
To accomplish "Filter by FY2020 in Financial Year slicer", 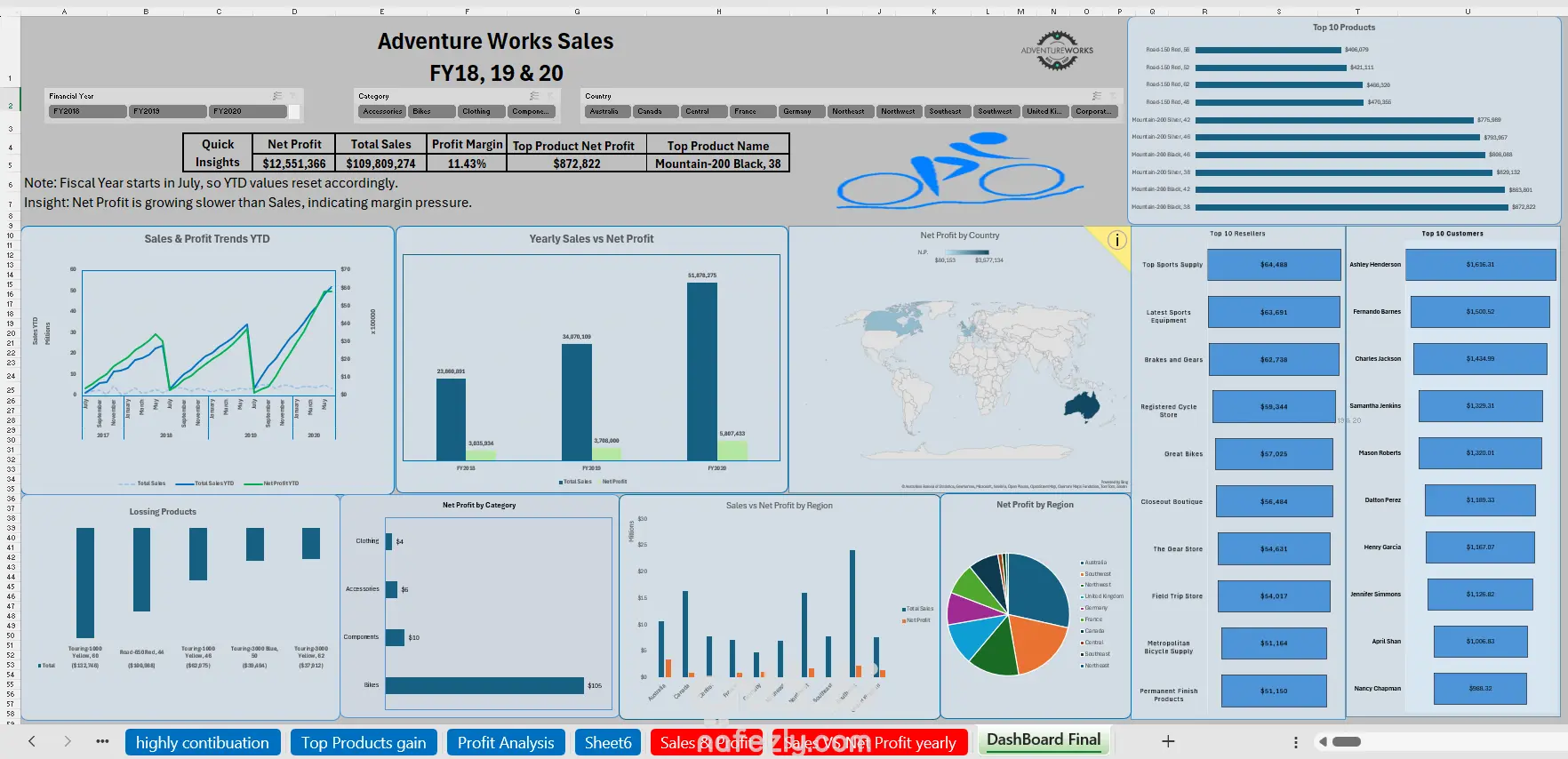I will (247, 112).
